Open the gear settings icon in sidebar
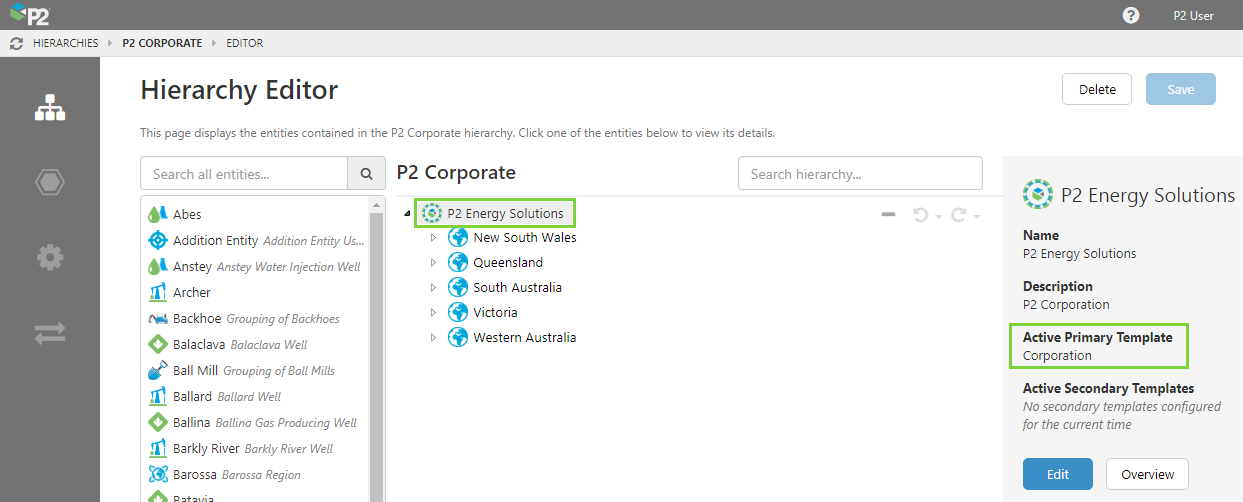The height and width of the screenshot is (502, 1243). 50,257
